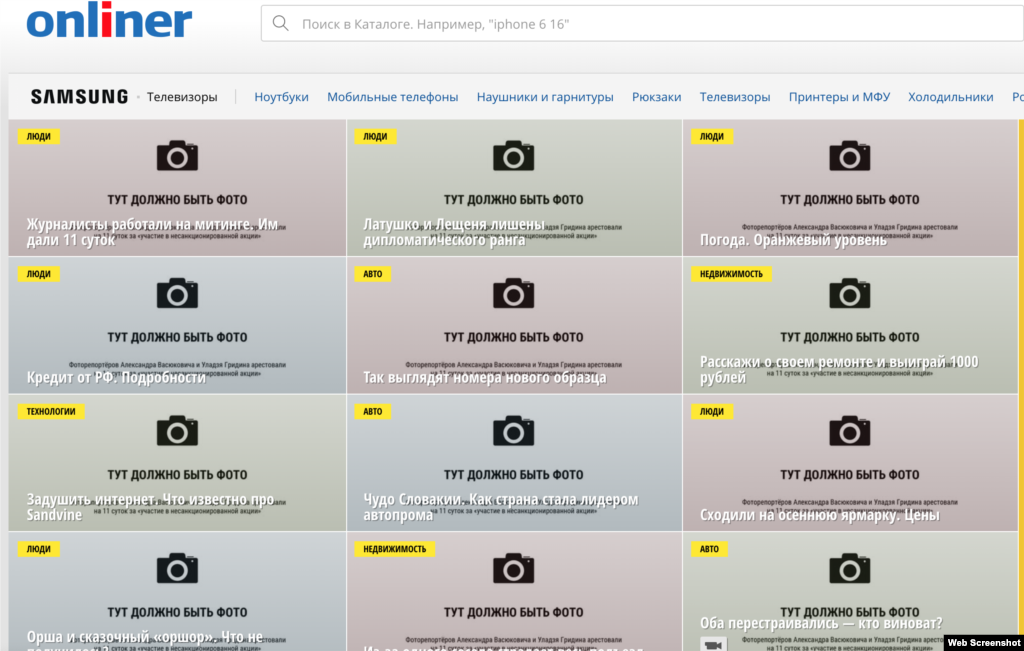The width and height of the screenshot is (1024, 651).
Task: Click the Onliner logo
Action: [109, 22]
